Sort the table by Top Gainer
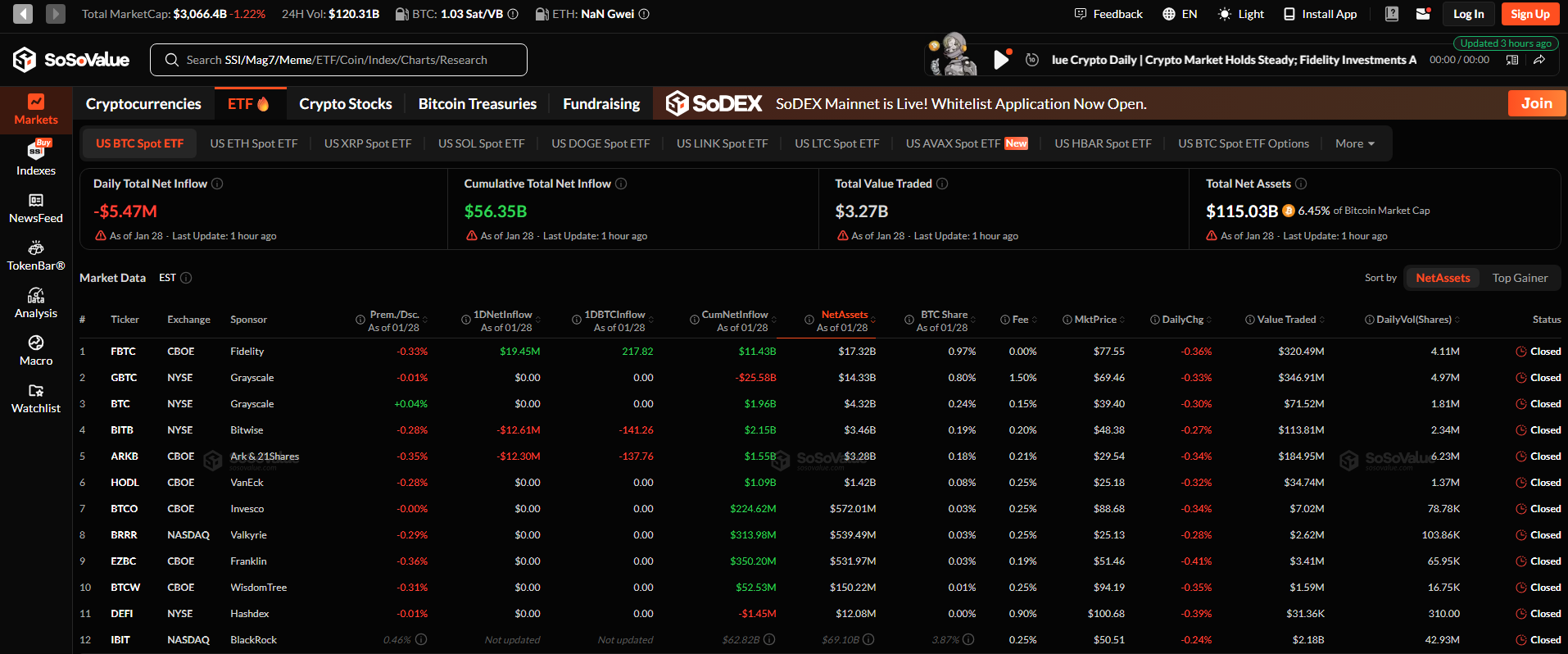Screen dimensions: 1568x654 point(1520,278)
